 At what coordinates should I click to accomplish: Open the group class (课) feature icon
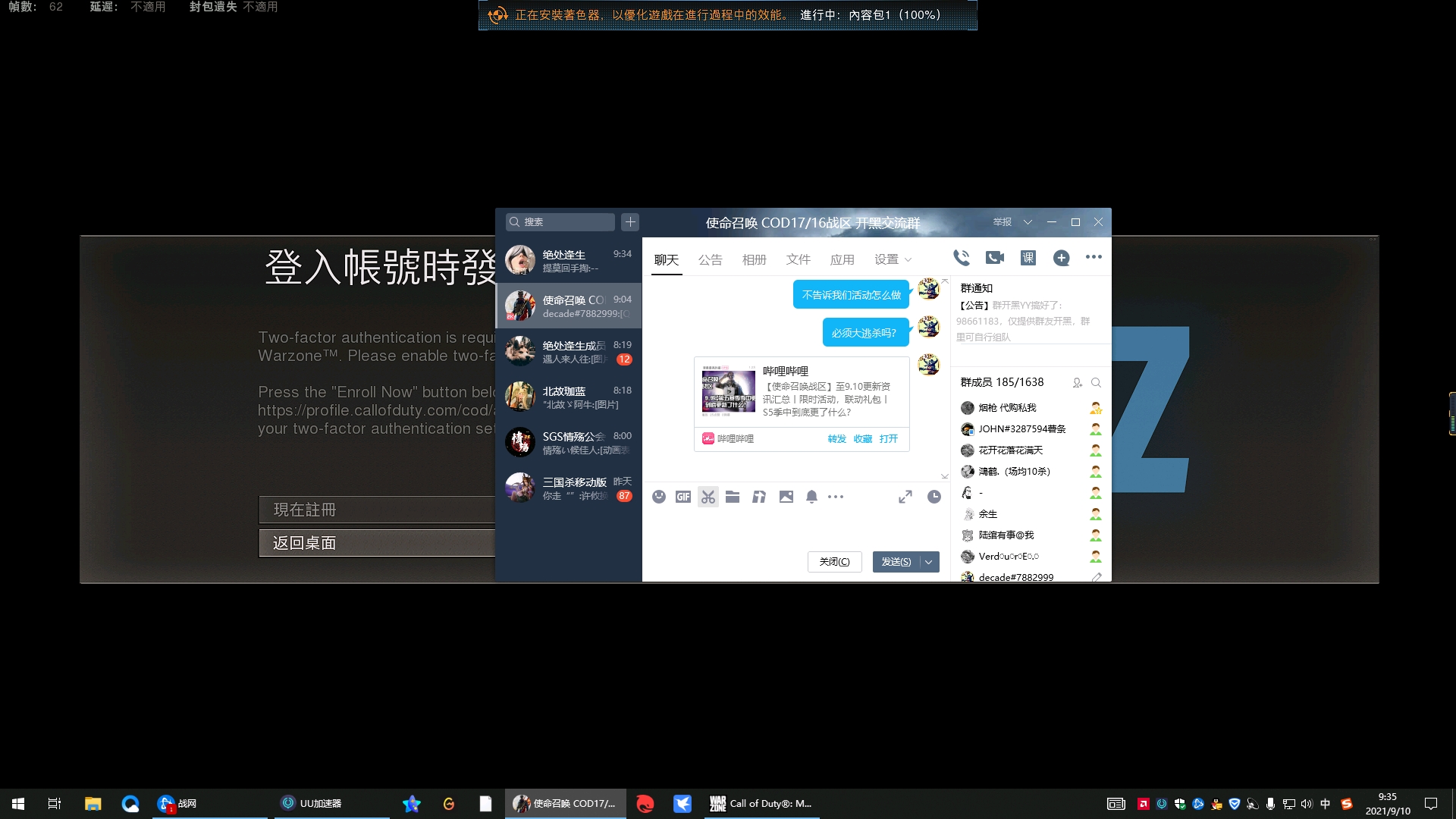(x=1028, y=258)
